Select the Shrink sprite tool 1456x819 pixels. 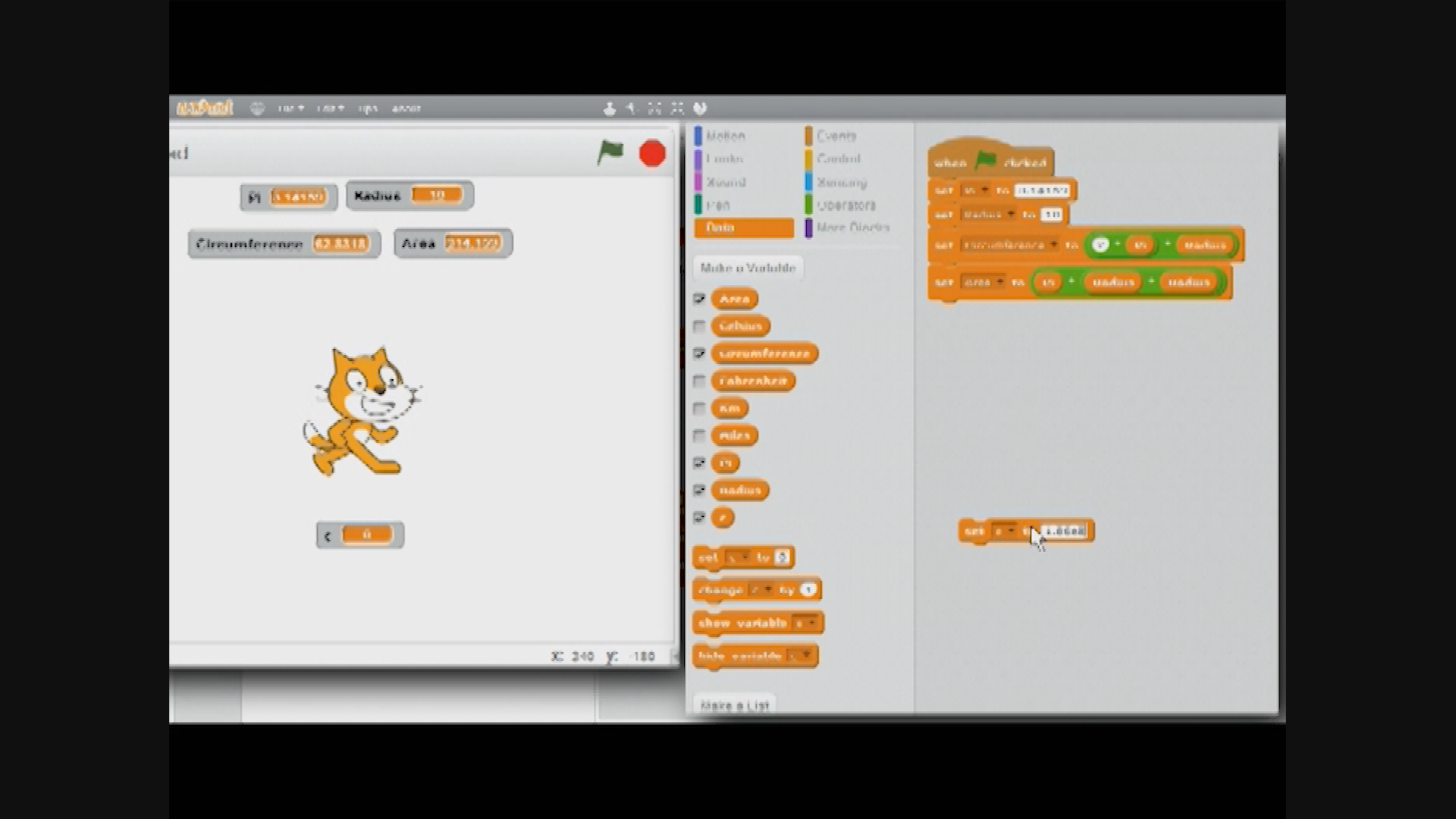point(677,108)
